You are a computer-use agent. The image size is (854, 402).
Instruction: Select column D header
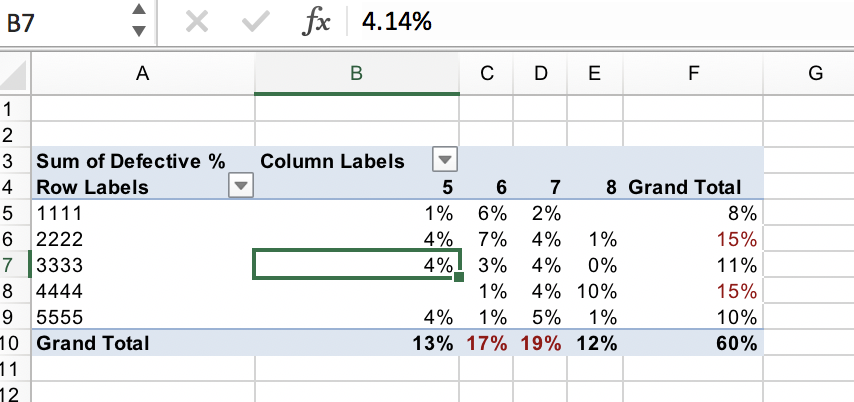pos(540,74)
